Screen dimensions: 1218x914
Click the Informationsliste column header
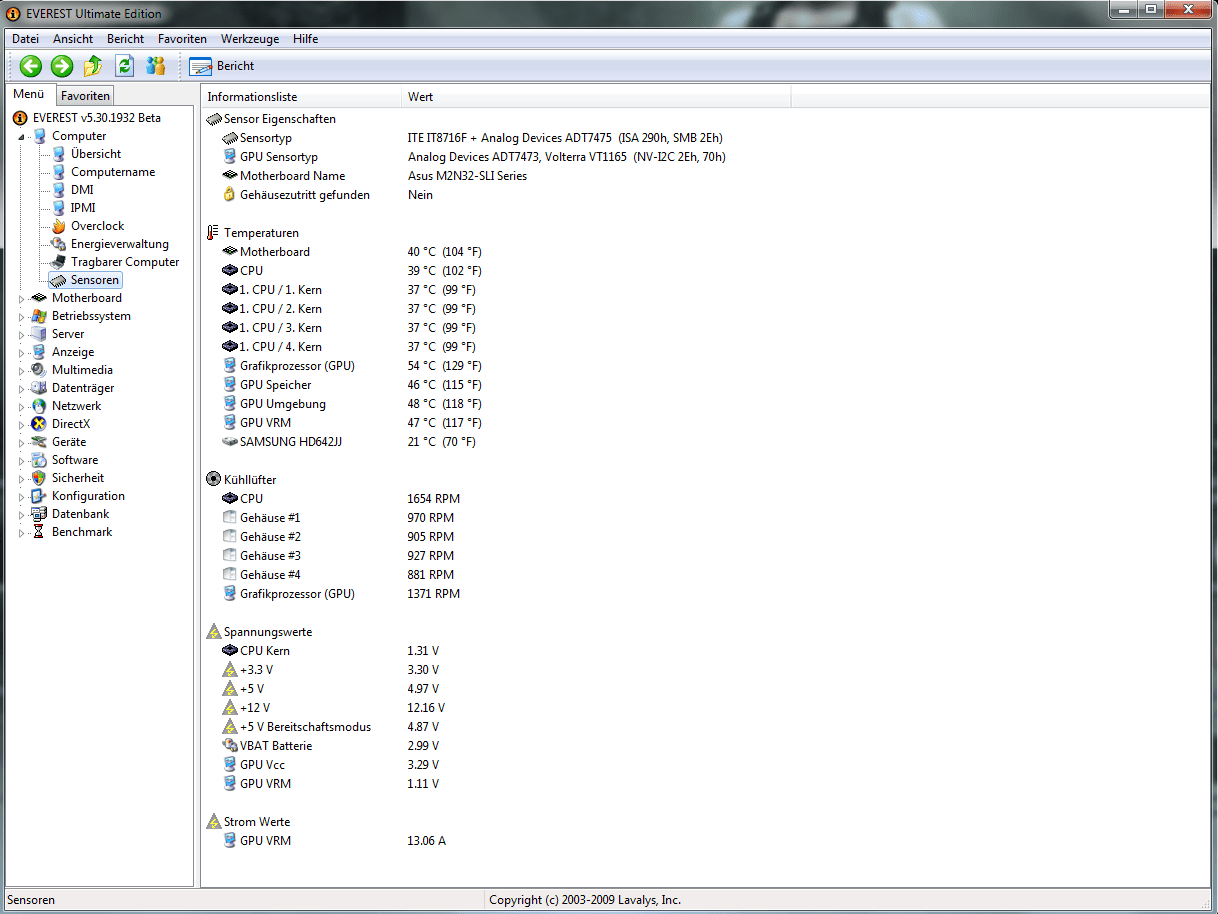tap(301, 97)
